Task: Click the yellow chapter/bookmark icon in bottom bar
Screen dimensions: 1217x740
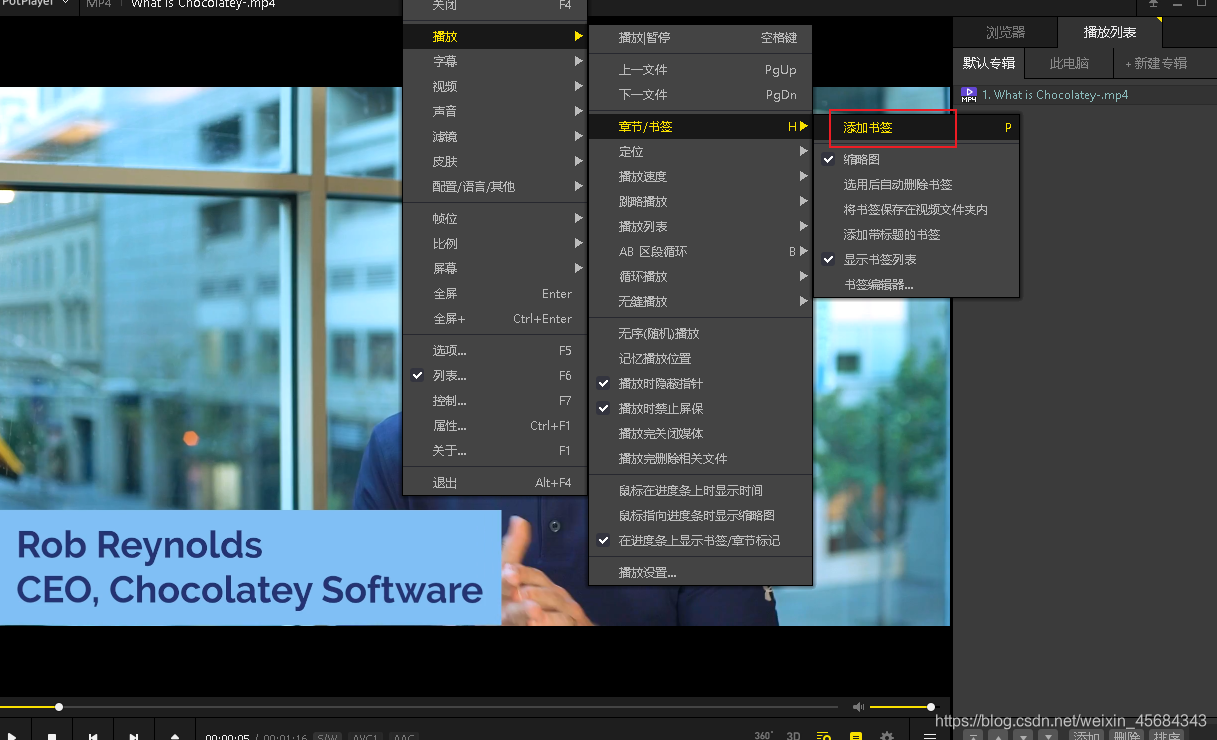Action: pos(856,737)
